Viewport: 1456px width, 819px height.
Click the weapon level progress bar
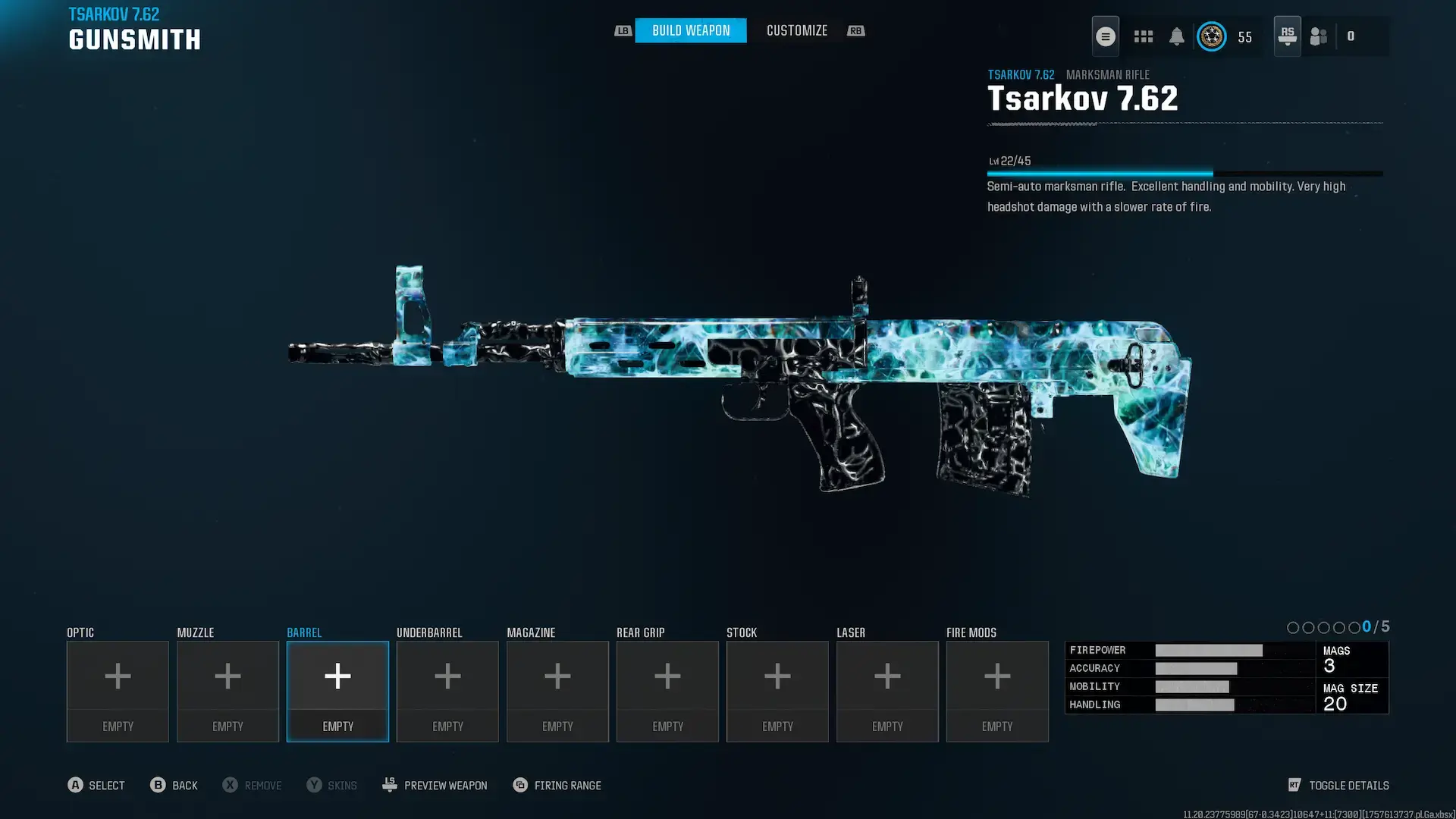pyautogui.click(x=1184, y=174)
